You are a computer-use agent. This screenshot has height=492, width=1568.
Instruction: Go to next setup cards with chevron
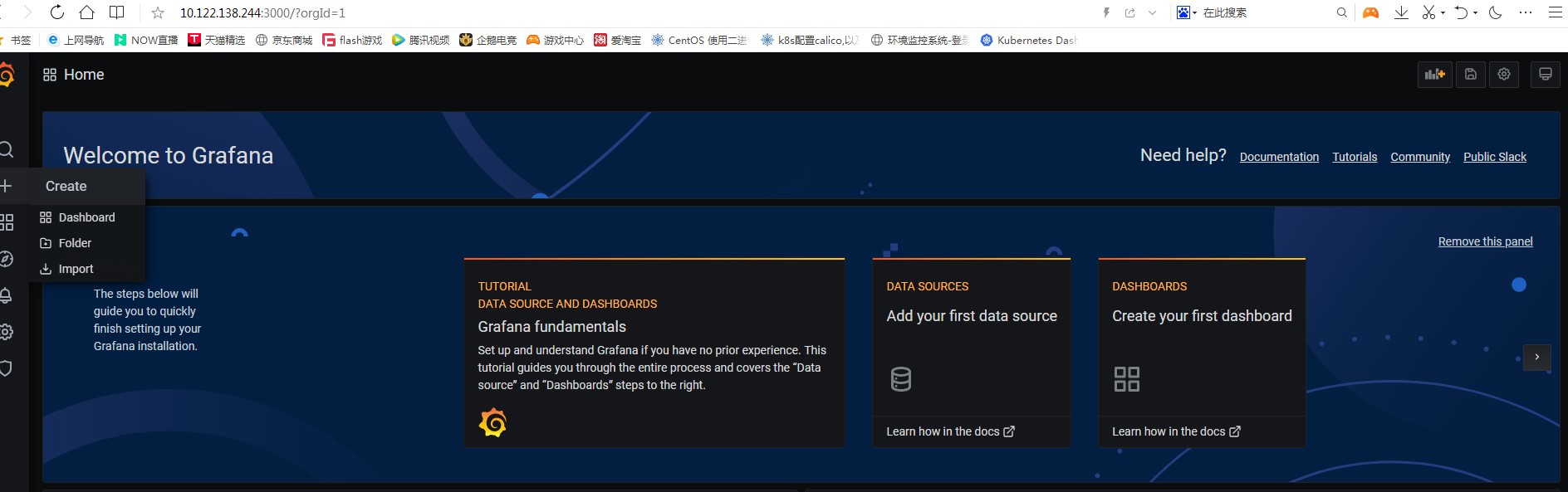click(1537, 357)
